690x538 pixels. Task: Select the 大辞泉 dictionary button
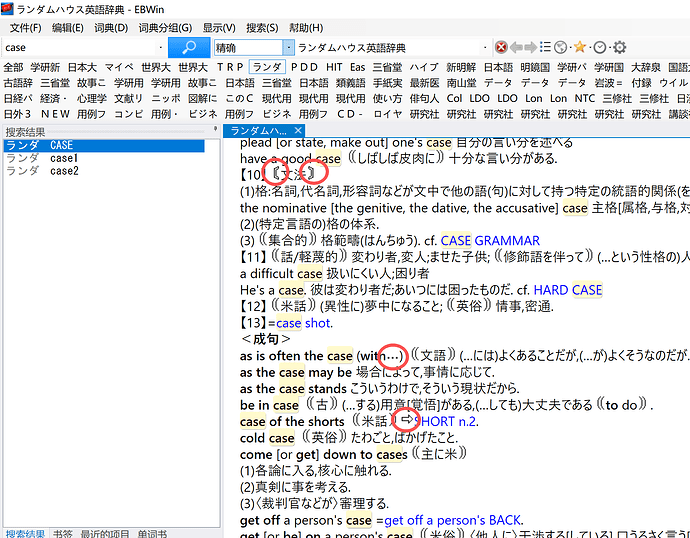[646, 67]
